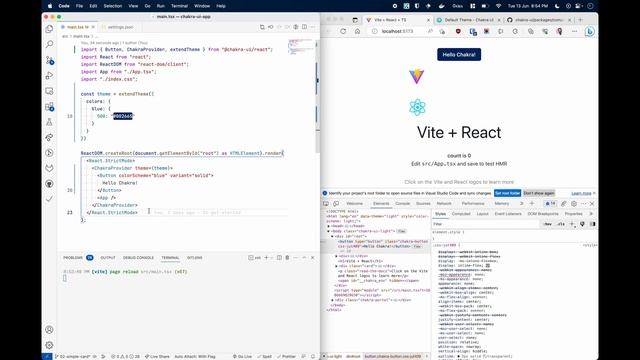Split the terminal panel
640x360 pixels.
point(279,258)
